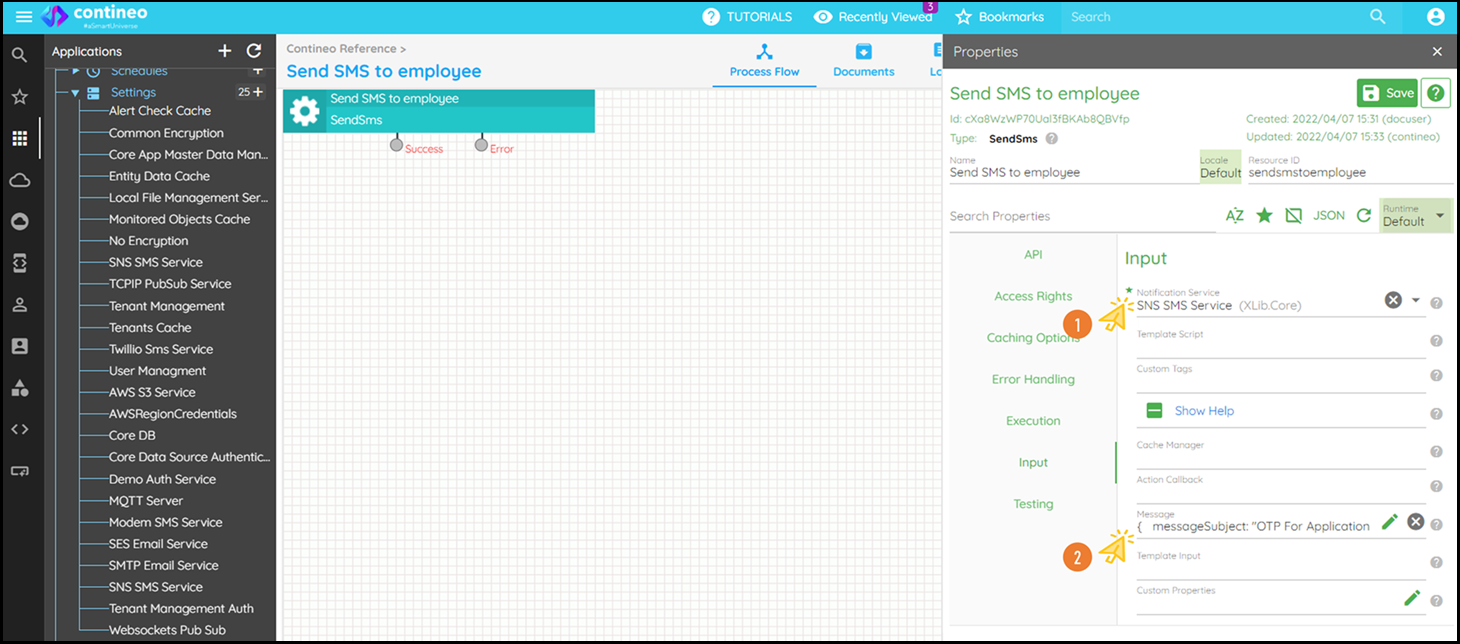Edit the Message property using the pencil icon
Viewport: 1460px width, 644px height.
pos(1390,521)
